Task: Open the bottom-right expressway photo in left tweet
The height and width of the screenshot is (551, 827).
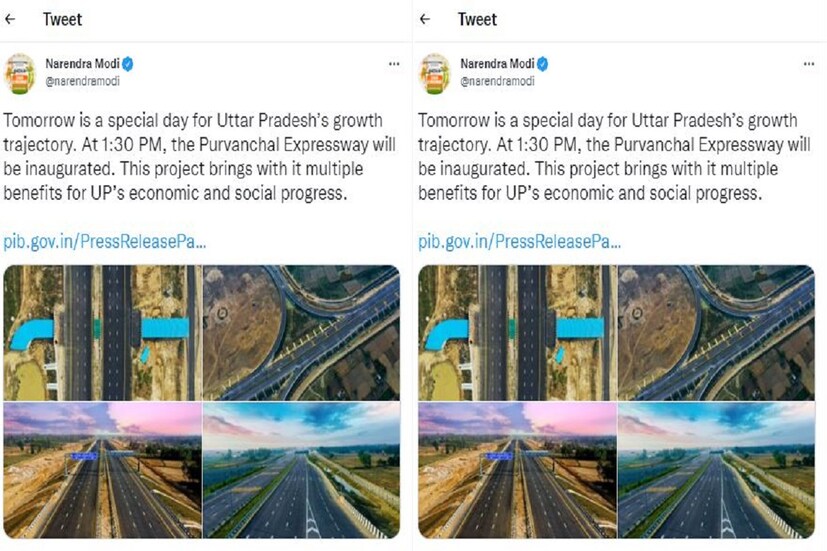Action: click(x=301, y=469)
